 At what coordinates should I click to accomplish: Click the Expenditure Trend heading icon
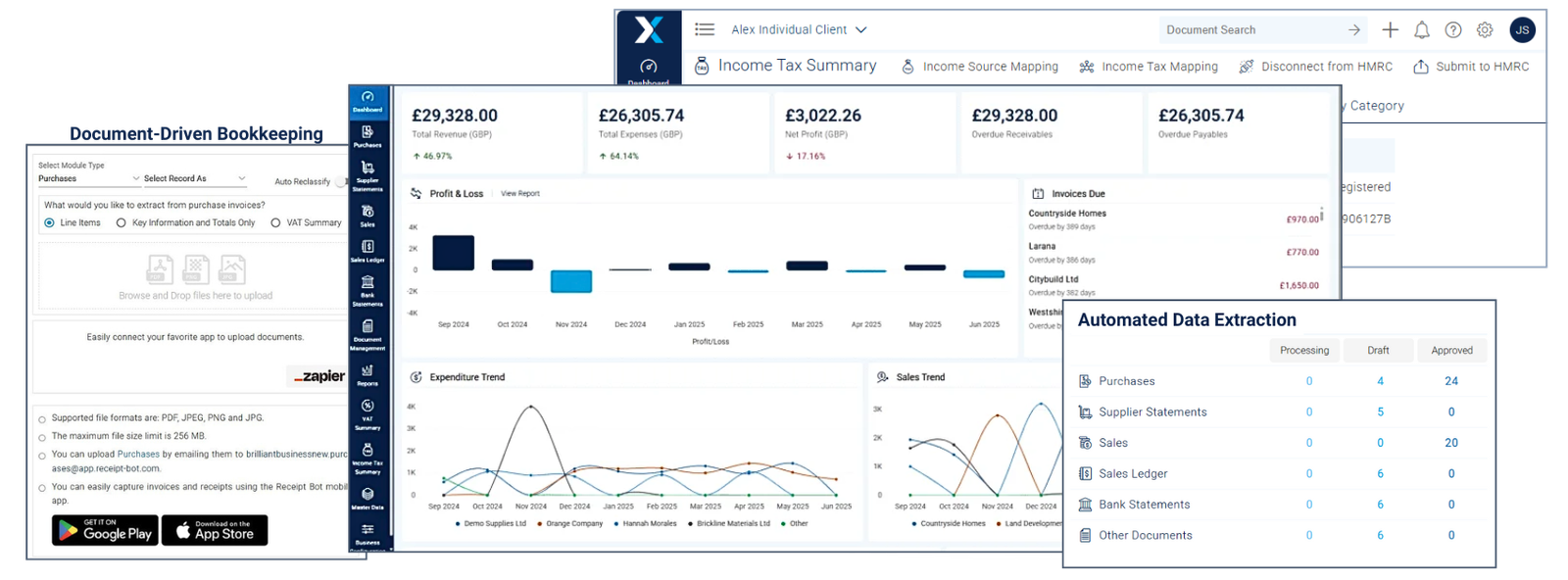coord(416,377)
